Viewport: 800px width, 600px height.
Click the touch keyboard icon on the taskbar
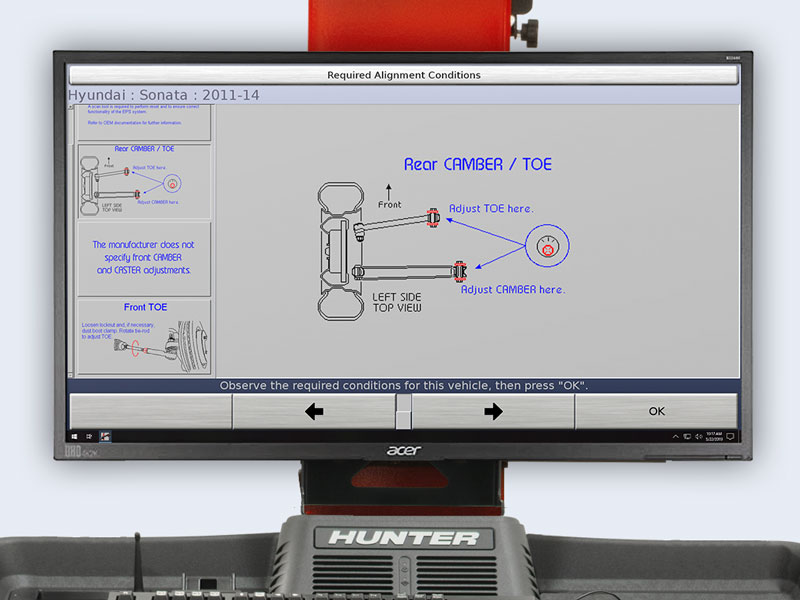pos(89,436)
